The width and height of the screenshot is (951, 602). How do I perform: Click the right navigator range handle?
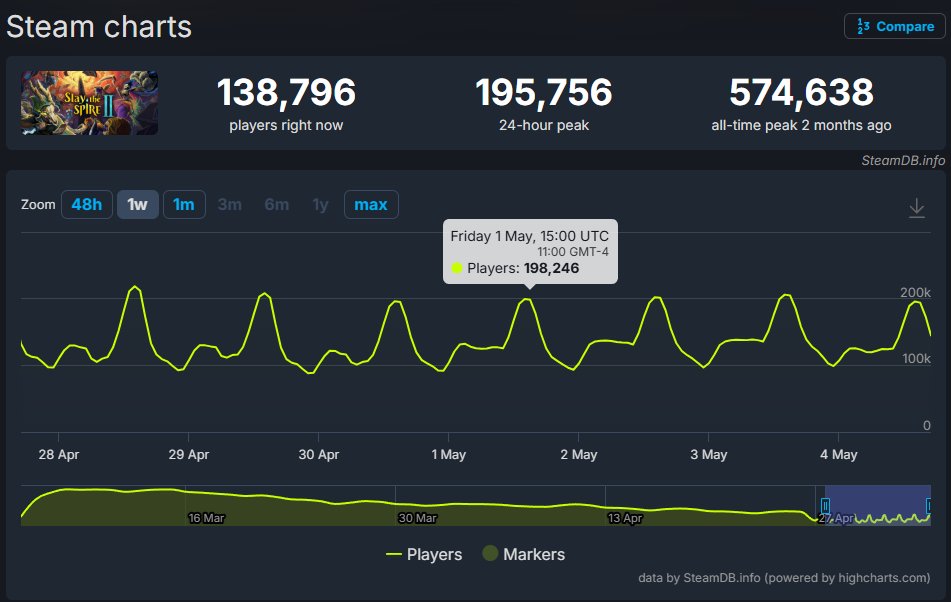click(929, 506)
